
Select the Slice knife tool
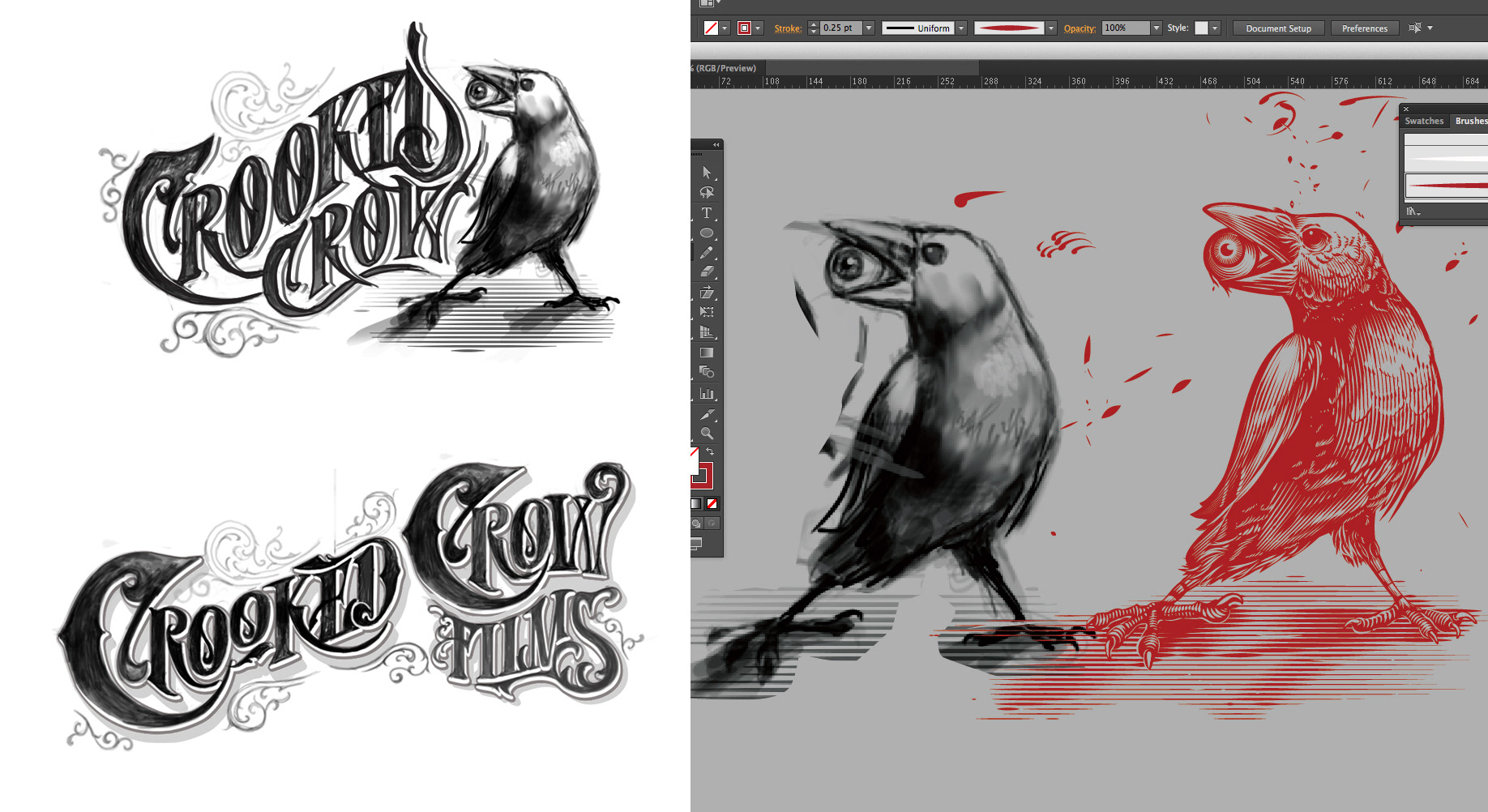click(x=707, y=414)
